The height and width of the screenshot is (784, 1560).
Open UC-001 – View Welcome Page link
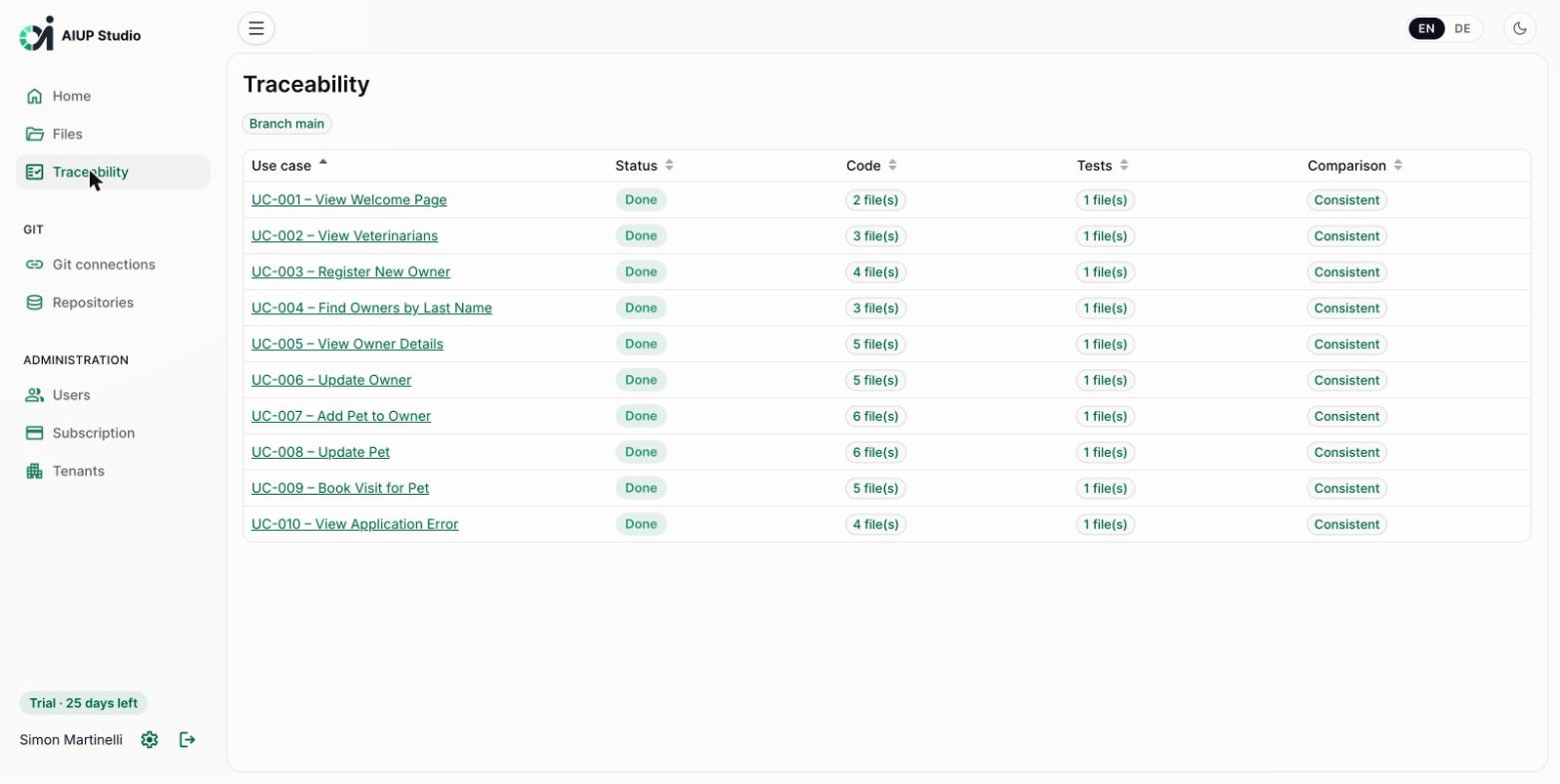pos(349,199)
